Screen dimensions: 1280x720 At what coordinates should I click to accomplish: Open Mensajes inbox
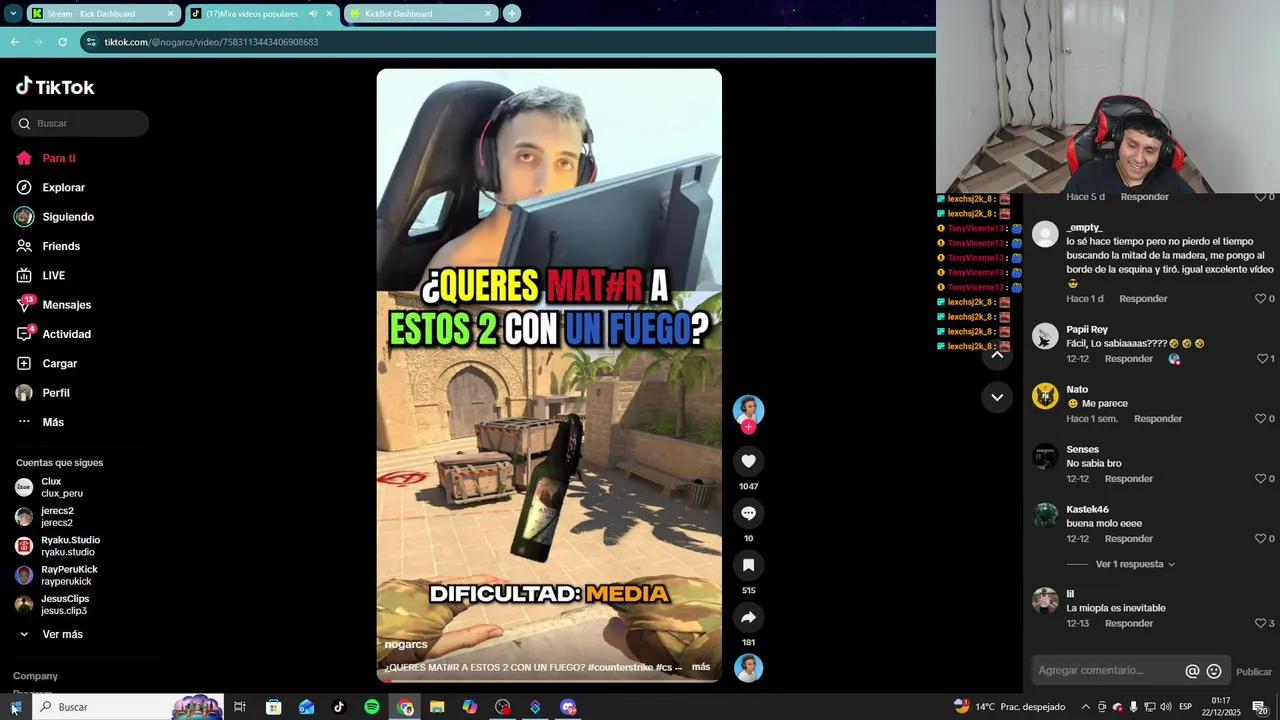[x=54, y=304]
